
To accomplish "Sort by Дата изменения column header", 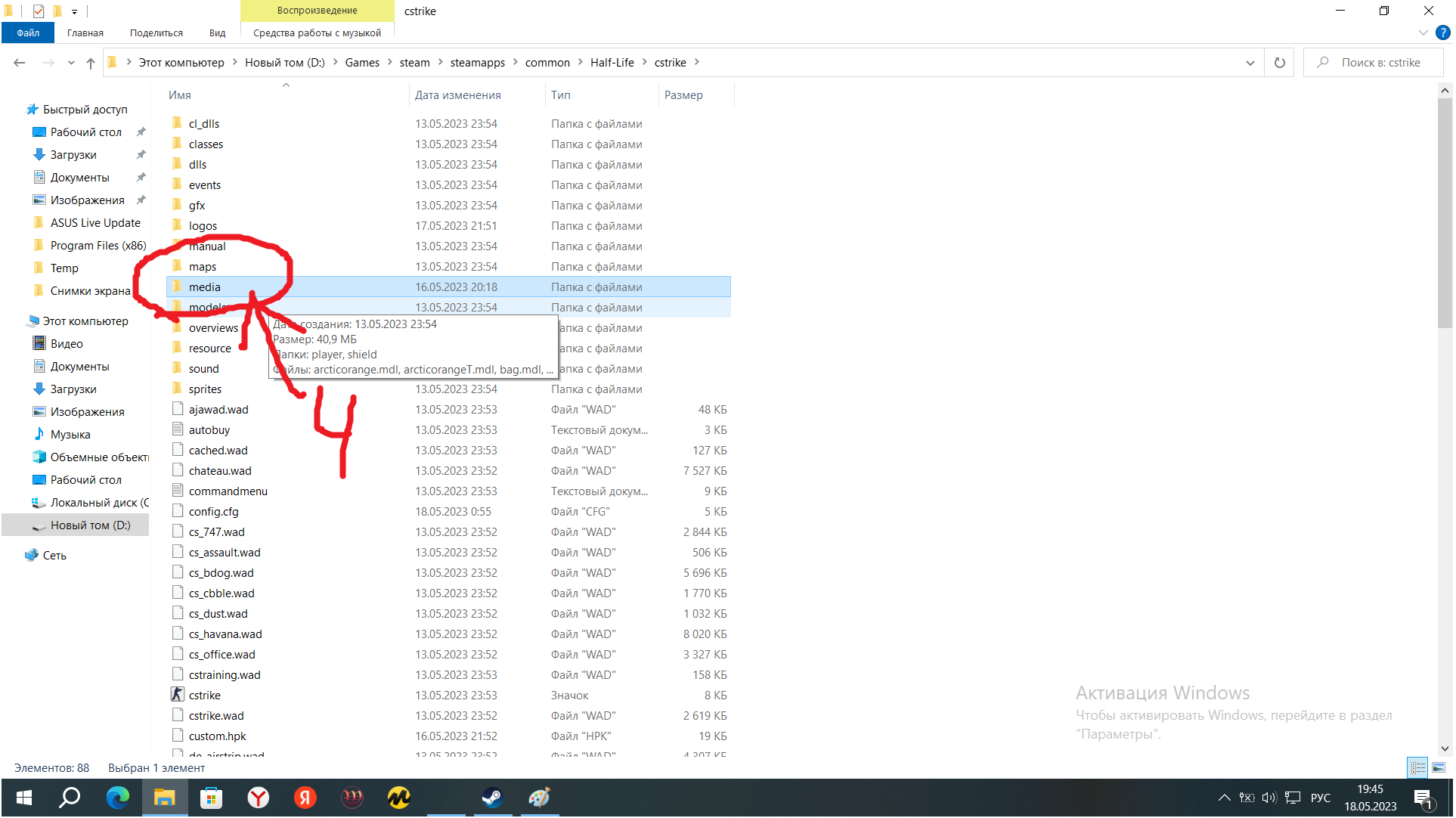I will pos(458,95).
